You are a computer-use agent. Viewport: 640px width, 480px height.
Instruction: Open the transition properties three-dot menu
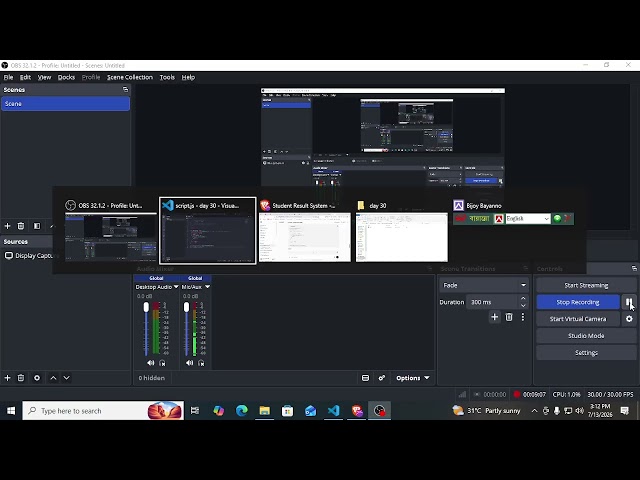coord(523,317)
